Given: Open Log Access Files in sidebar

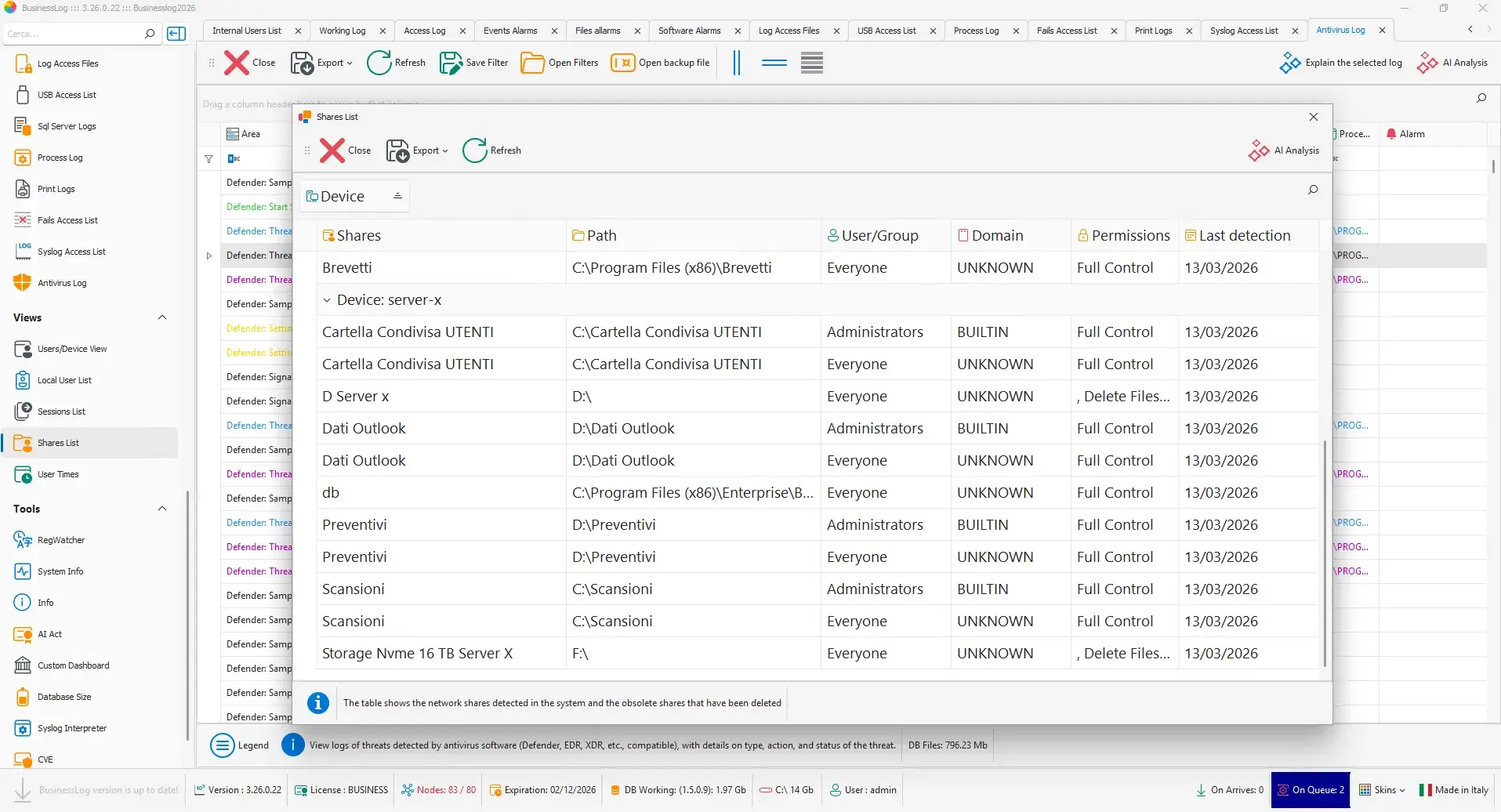Looking at the screenshot, I should [67, 63].
